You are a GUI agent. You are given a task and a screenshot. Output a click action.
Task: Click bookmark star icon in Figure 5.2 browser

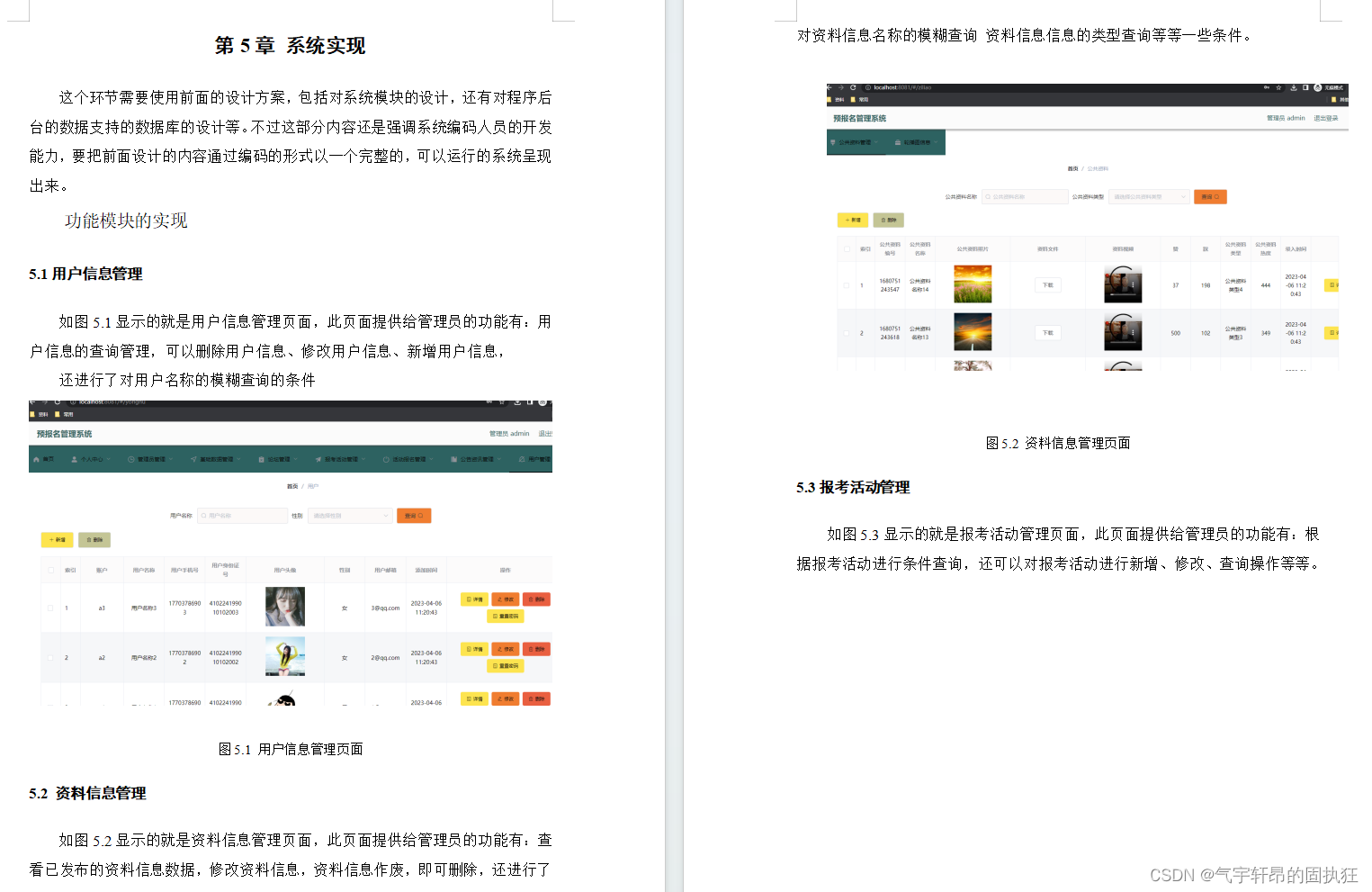pos(1278,87)
